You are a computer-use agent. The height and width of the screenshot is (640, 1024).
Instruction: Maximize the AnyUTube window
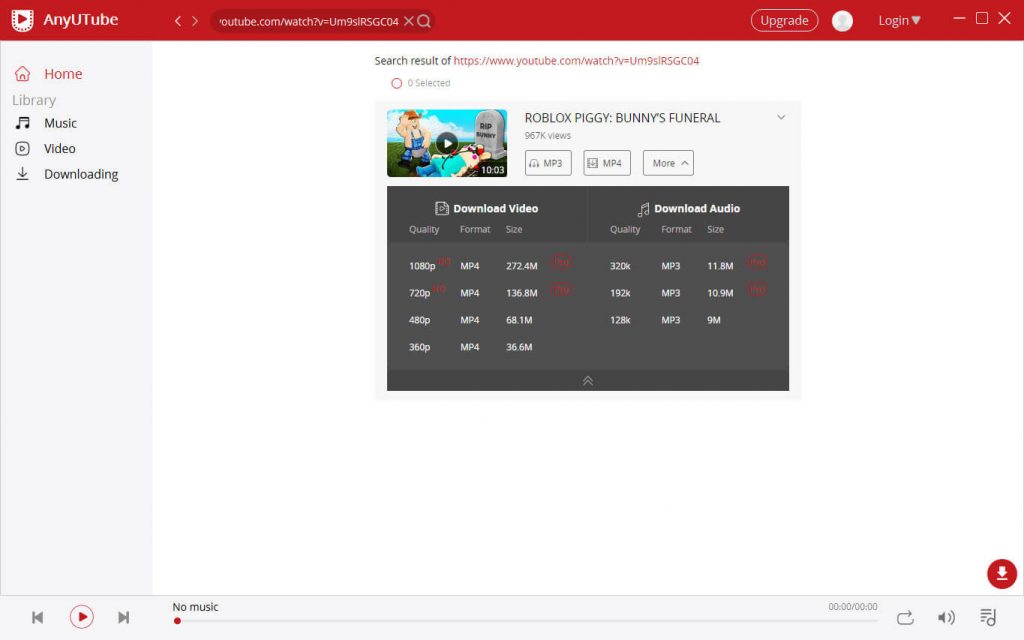click(x=982, y=18)
